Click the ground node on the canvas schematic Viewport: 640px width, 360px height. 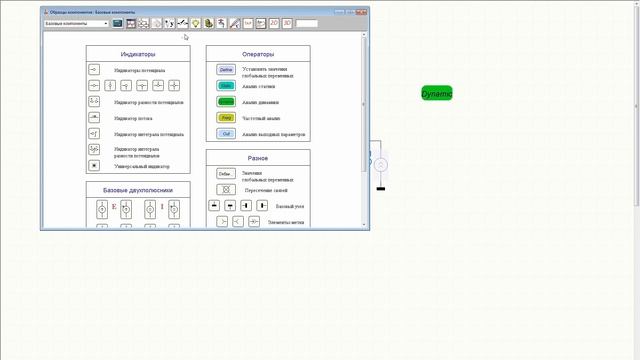coord(380,189)
